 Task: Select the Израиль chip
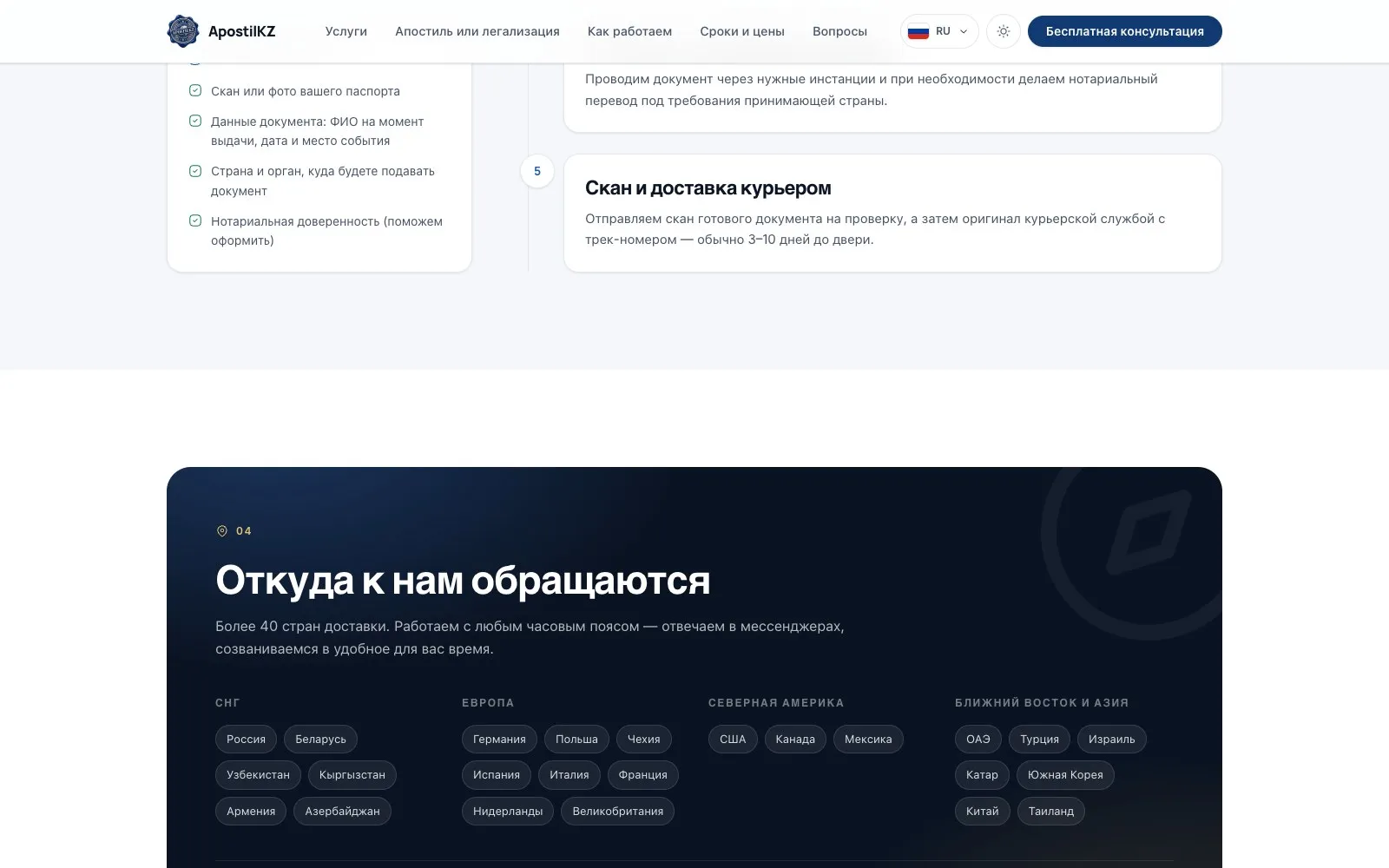(x=1112, y=739)
